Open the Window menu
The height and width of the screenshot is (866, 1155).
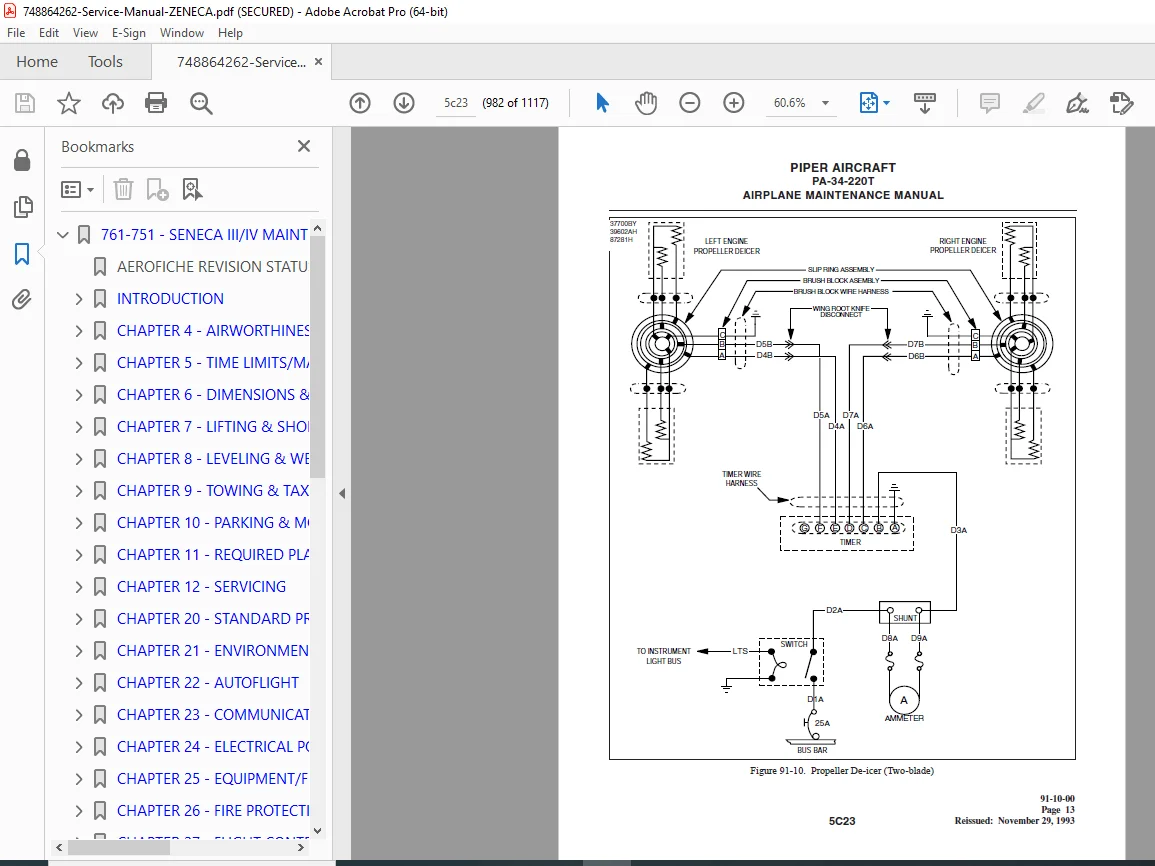(x=181, y=33)
